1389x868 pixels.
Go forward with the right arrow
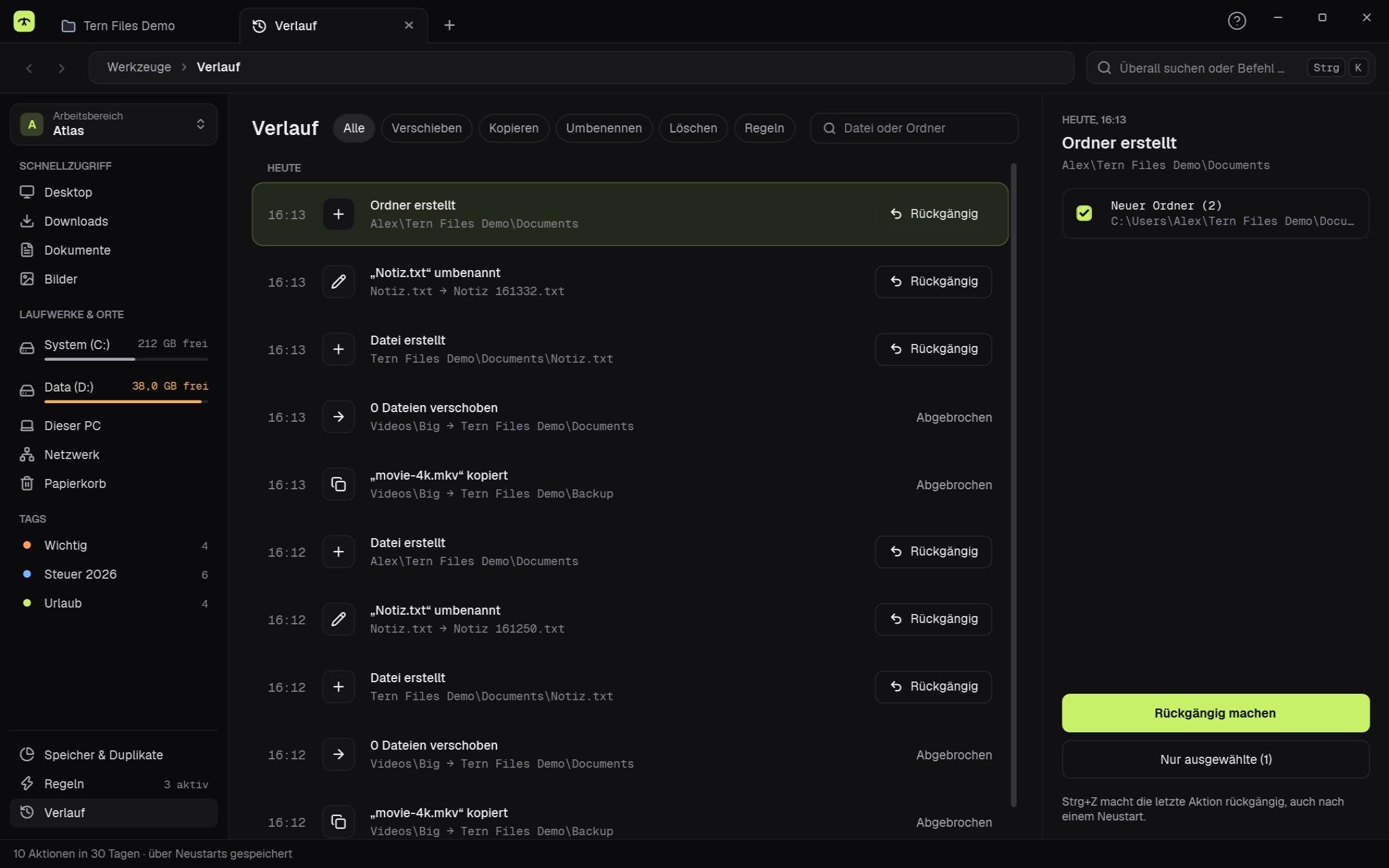pos(61,68)
